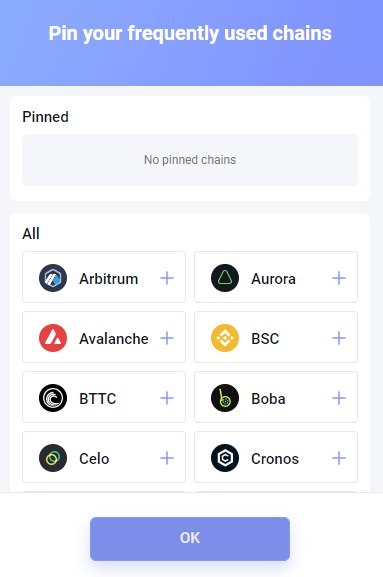Click the Aurora green triangle logo
Viewport: 383px width, 577px height.
point(225,278)
